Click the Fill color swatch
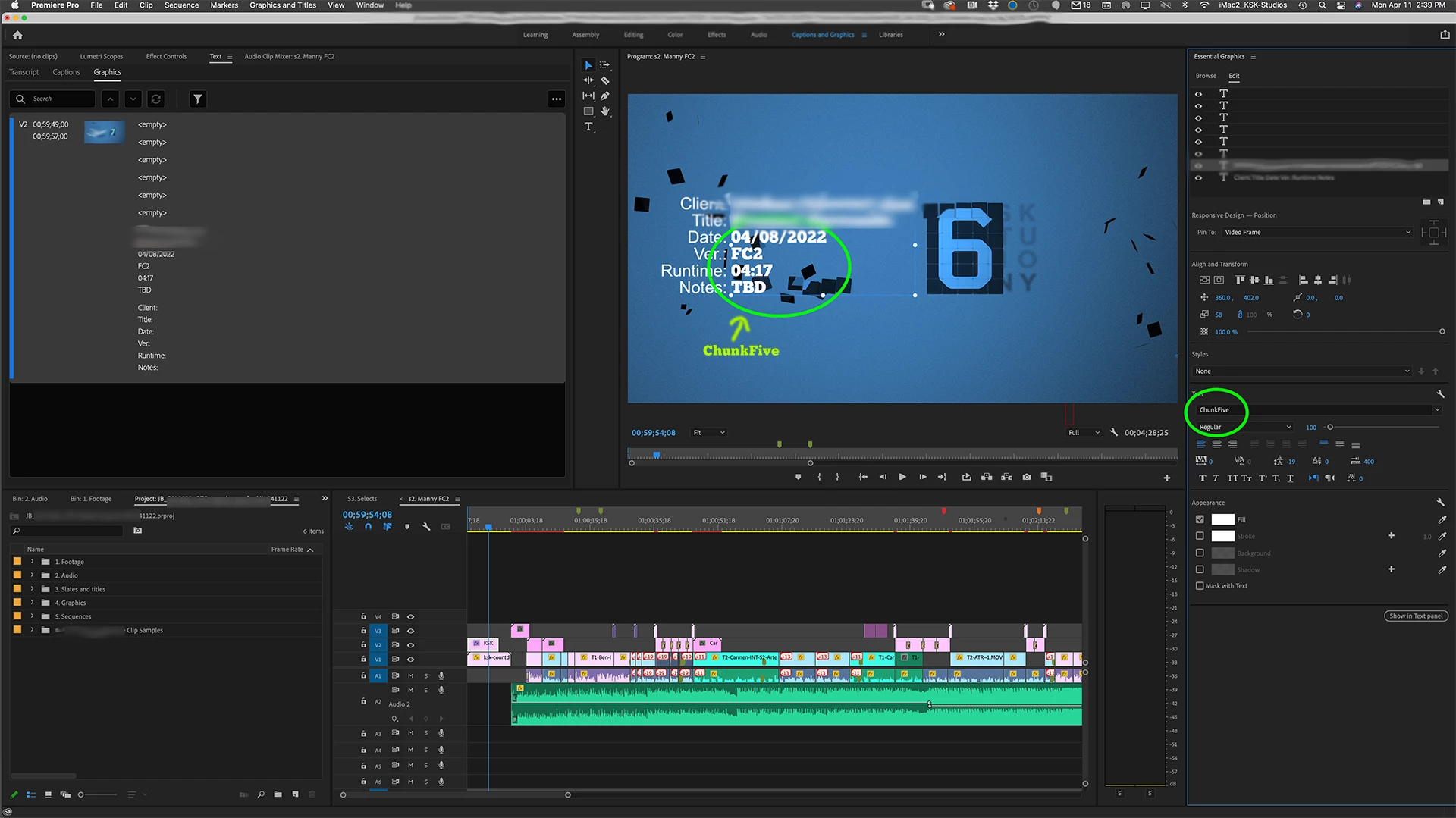 [1222, 520]
